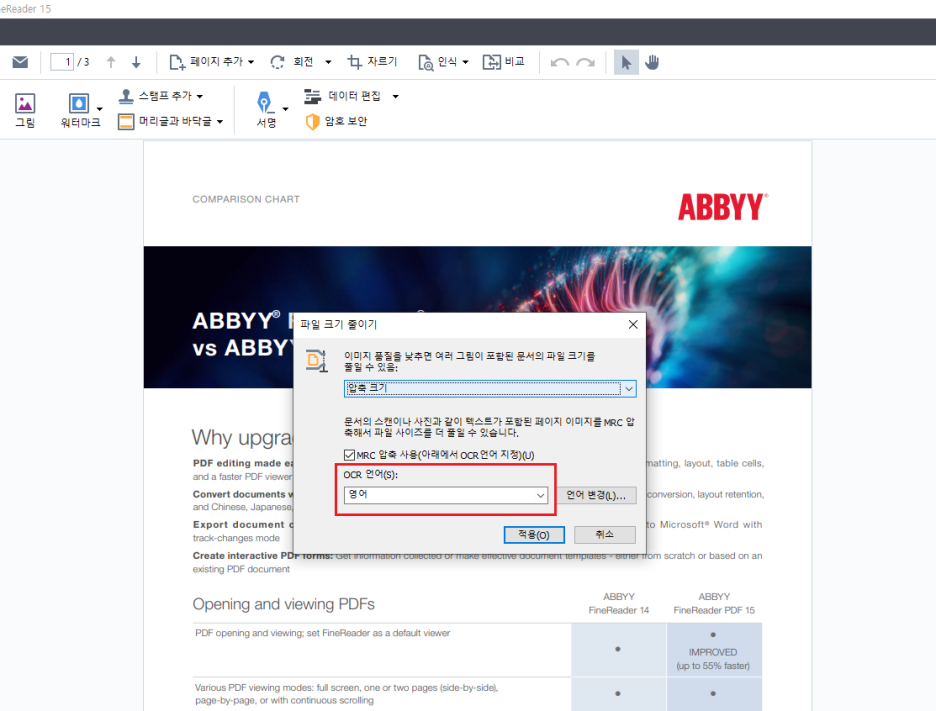Click the 서명 signature pen icon

click(264, 103)
